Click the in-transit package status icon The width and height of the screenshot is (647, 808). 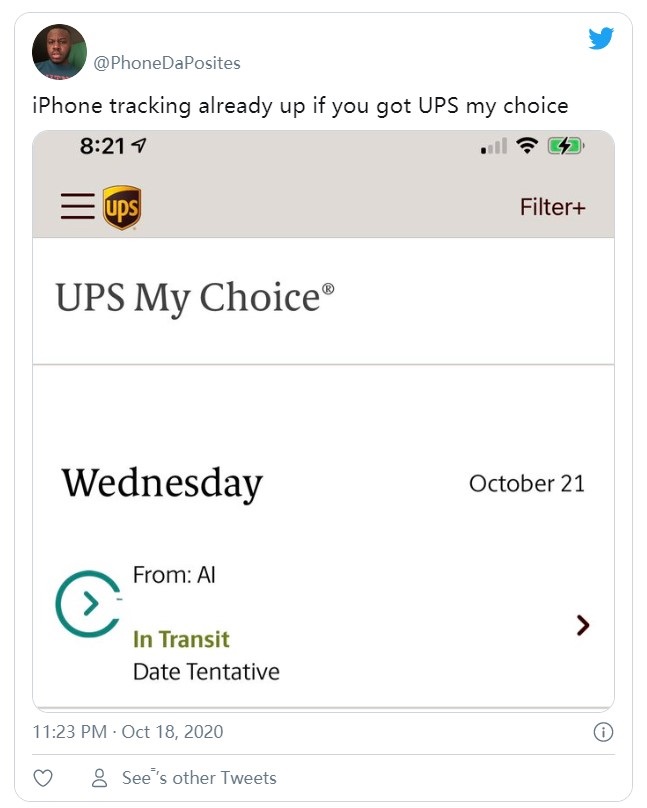click(87, 603)
